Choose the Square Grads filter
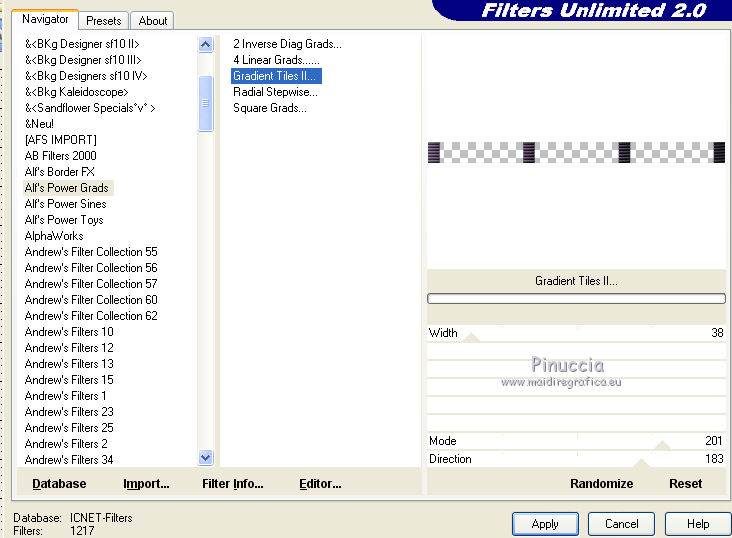This screenshot has height=538, width=732. [x=270, y=108]
